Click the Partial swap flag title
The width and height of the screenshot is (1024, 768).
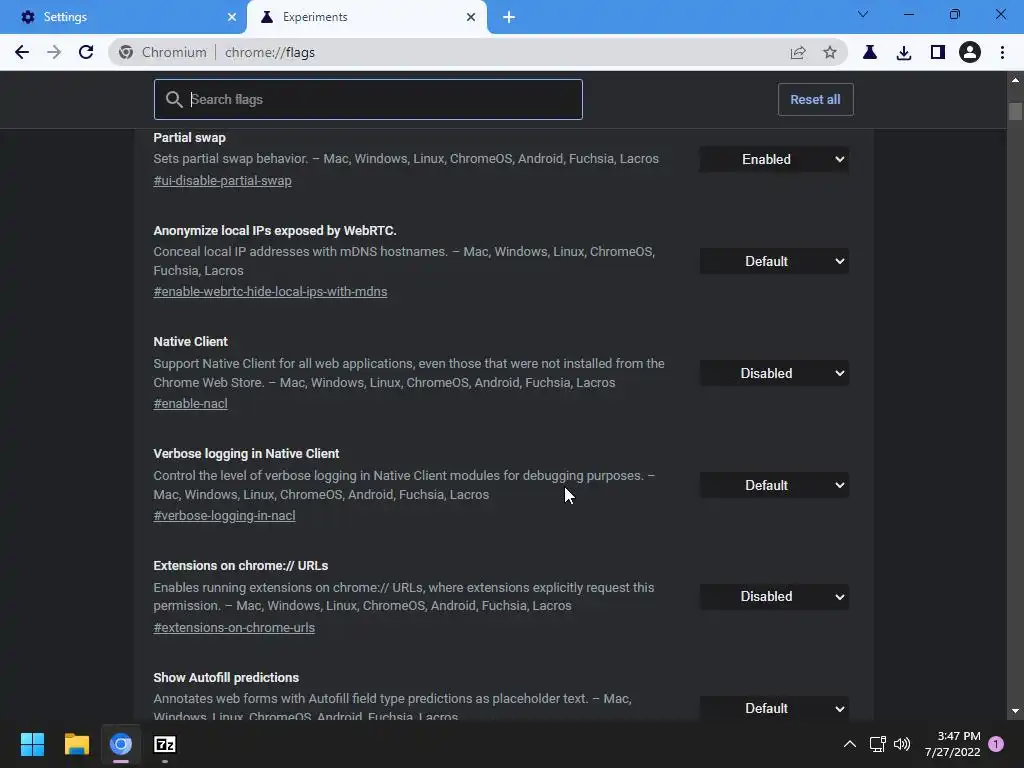point(189,138)
